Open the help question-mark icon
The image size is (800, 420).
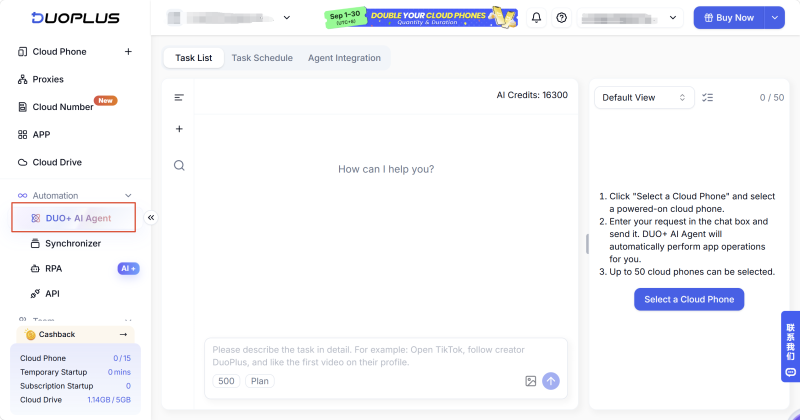click(x=562, y=18)
